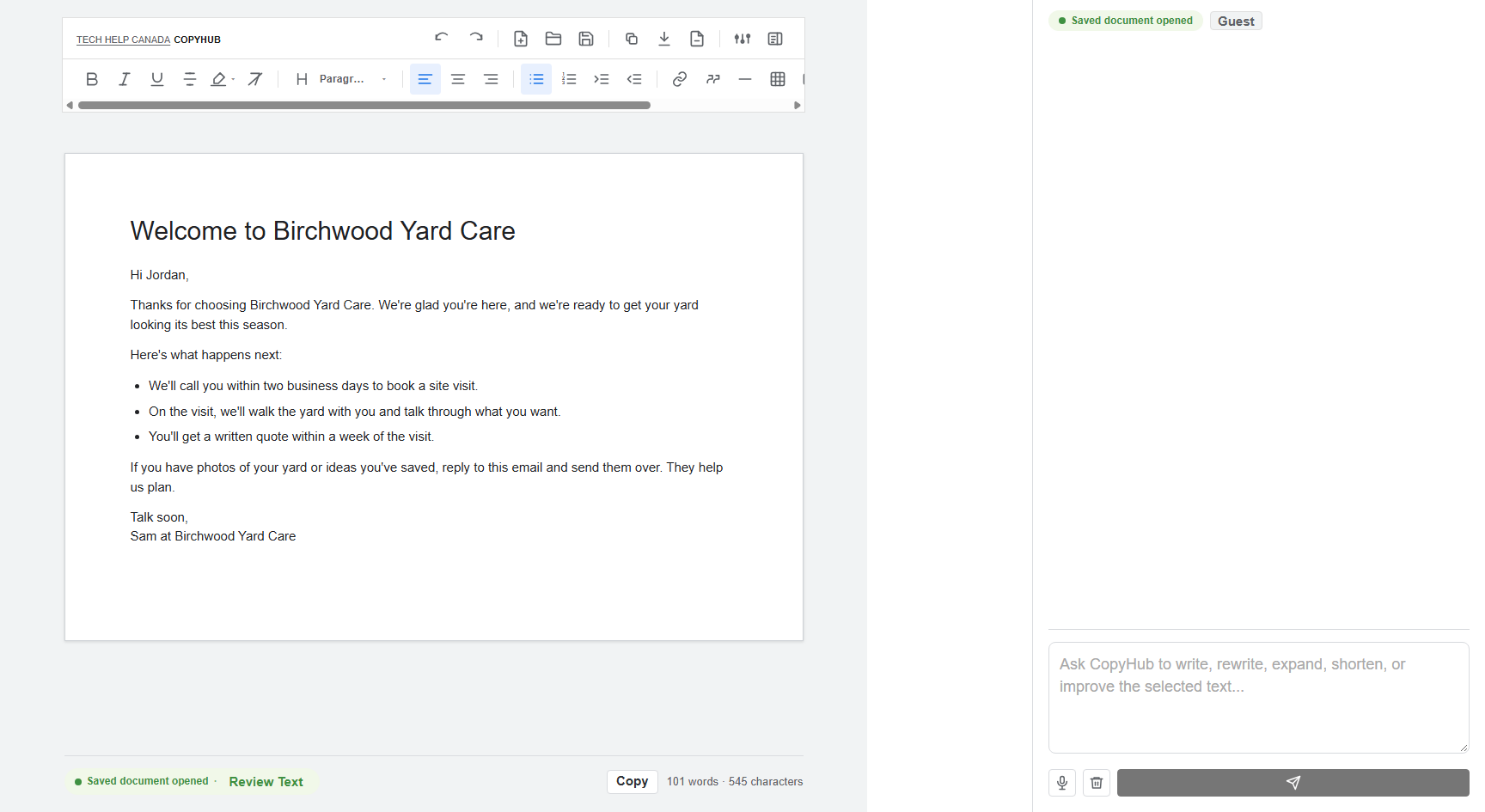This screenshot has height=812, width=1485.
Task: Send the prompt with the paper plane button
Action: coord(1293,783)
